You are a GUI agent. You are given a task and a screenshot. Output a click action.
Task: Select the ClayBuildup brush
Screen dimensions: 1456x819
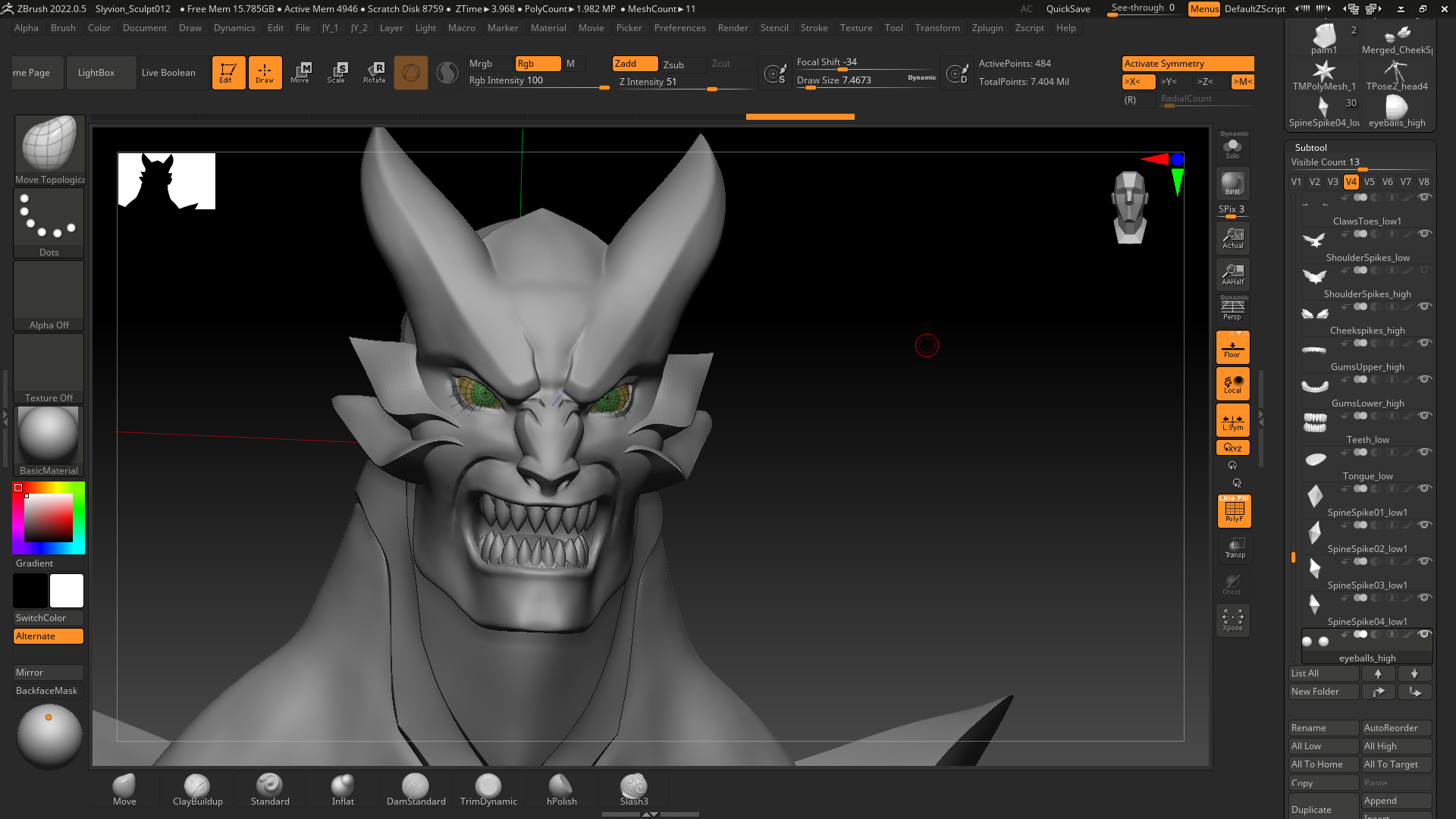[x=197, y=789]
